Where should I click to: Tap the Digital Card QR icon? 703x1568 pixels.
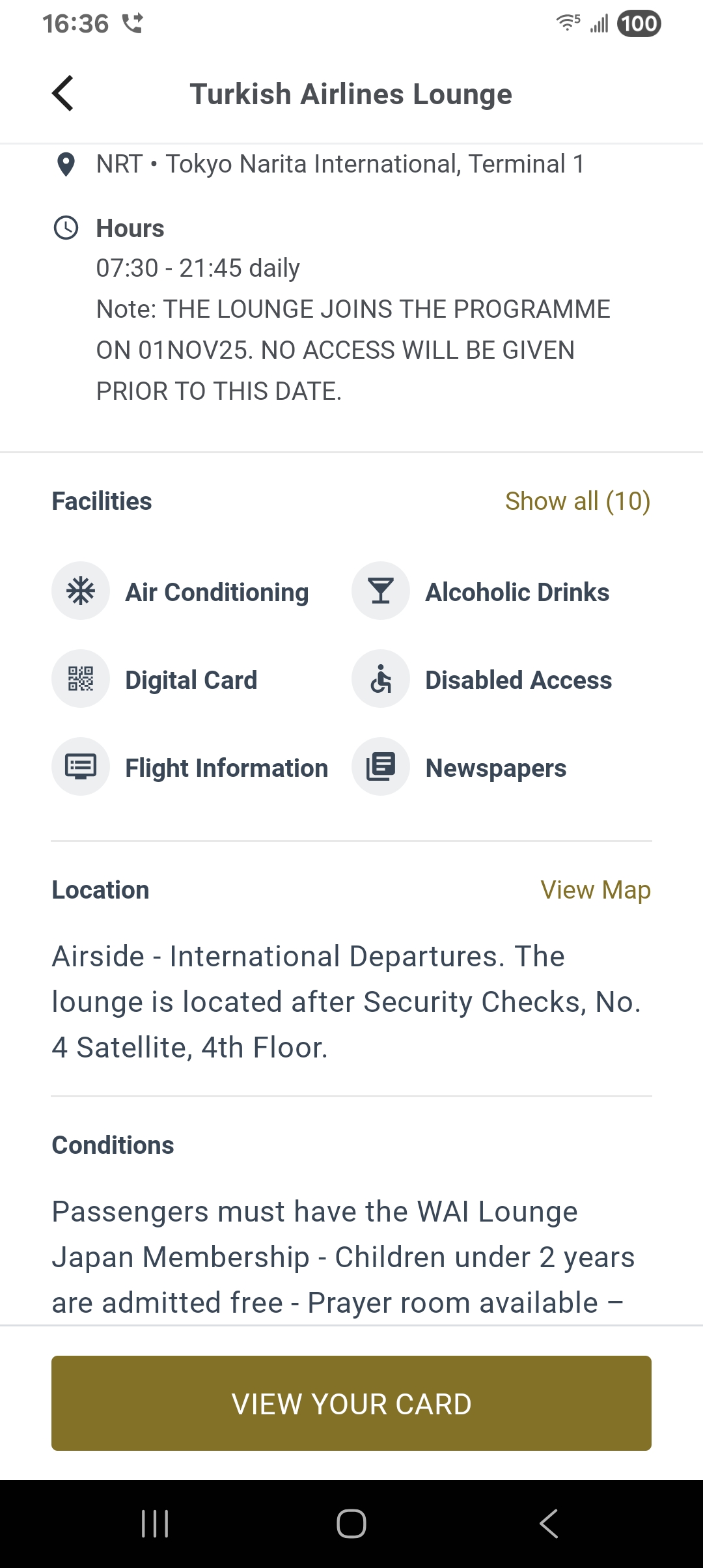[x=81, y=679]
